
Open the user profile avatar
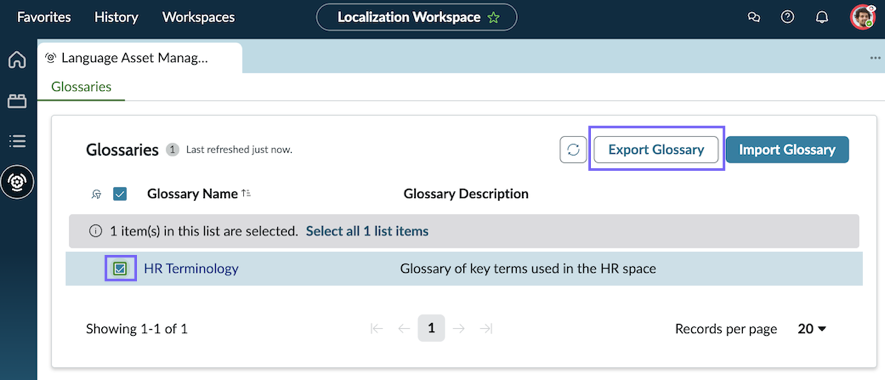point(862,18)
